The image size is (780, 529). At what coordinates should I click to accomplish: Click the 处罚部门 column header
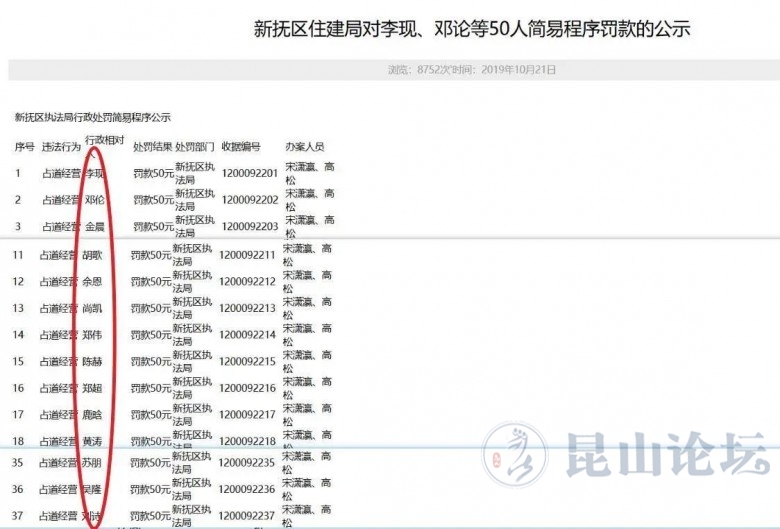pyautogui.click(x=194, y=147)
